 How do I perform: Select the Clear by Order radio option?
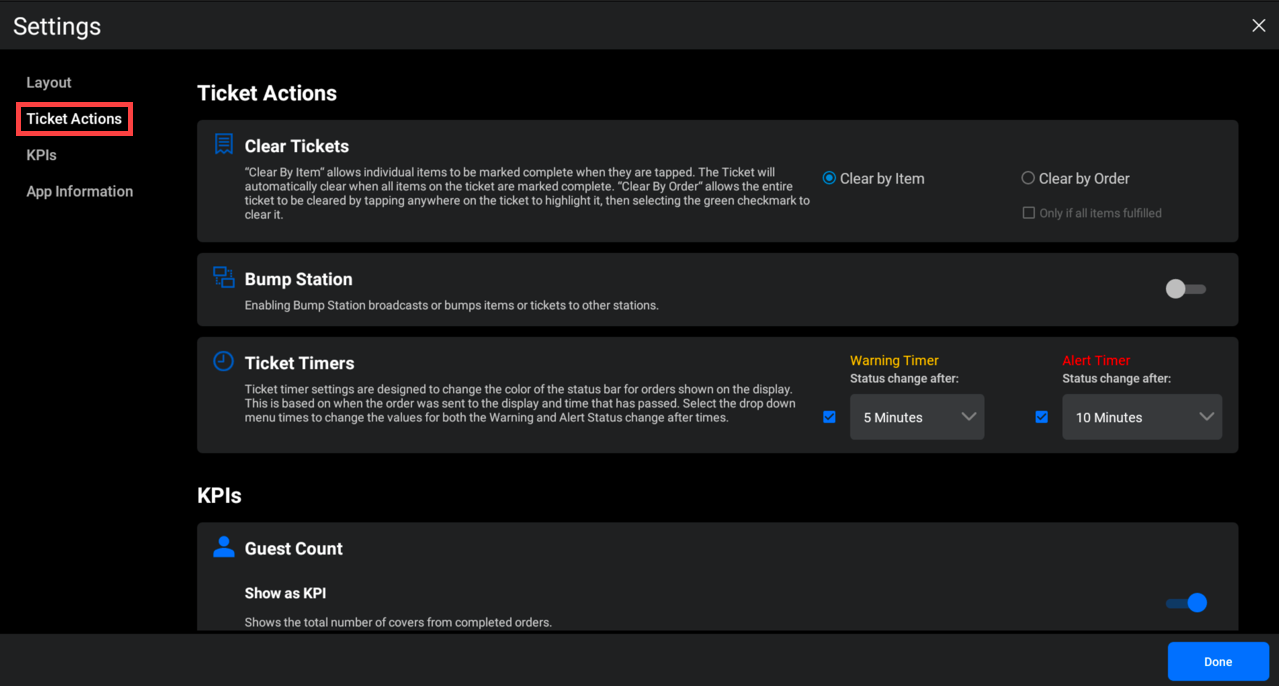point(1028,178)
